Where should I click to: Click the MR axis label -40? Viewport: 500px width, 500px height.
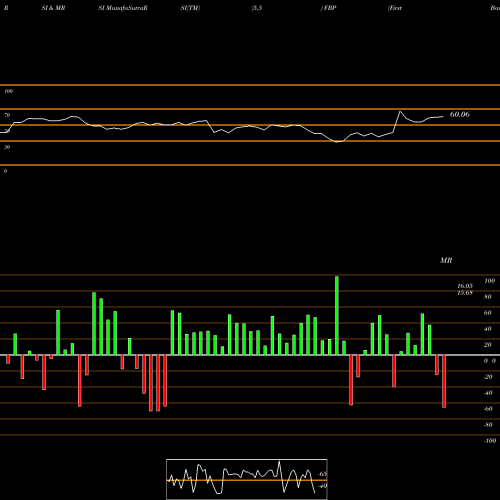(x=488, y=393)
